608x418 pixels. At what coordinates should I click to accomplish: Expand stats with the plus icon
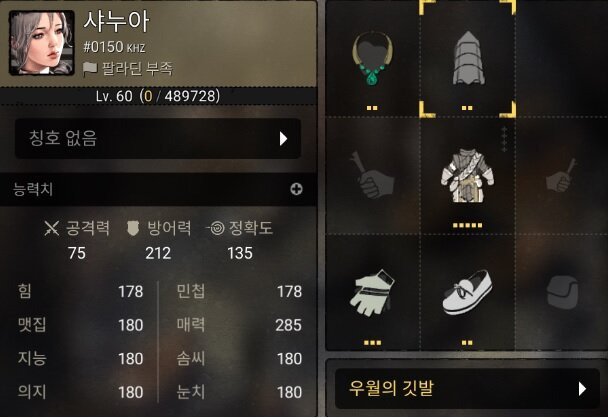click(x=296, y=189)
